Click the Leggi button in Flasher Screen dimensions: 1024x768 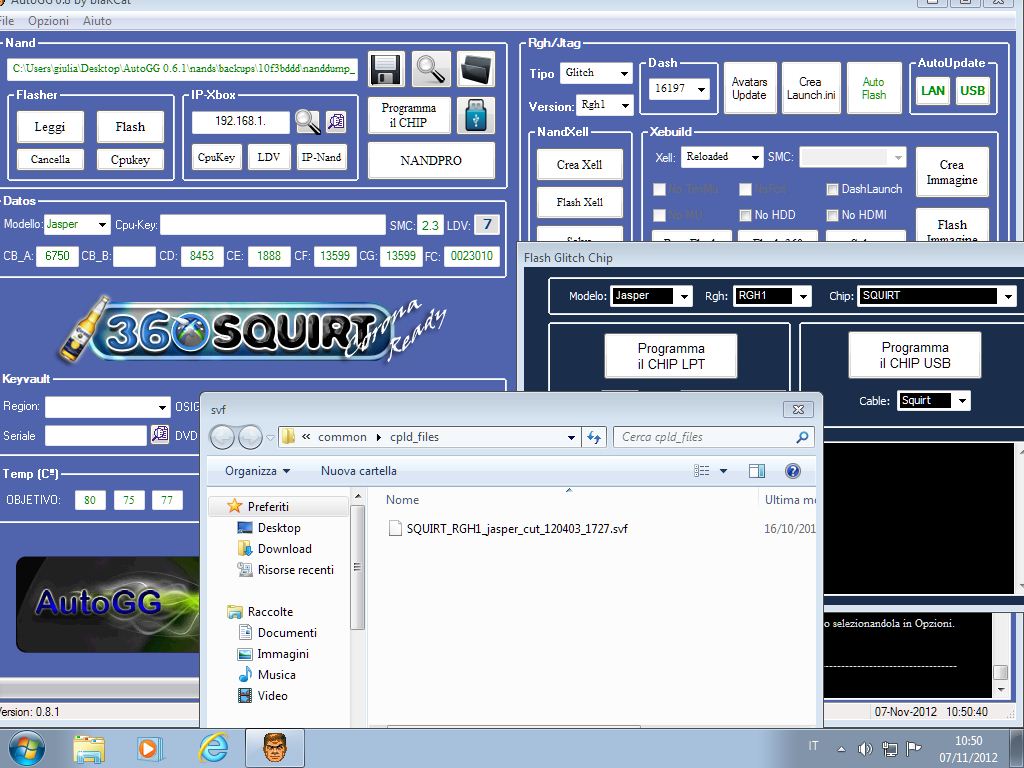50,127
